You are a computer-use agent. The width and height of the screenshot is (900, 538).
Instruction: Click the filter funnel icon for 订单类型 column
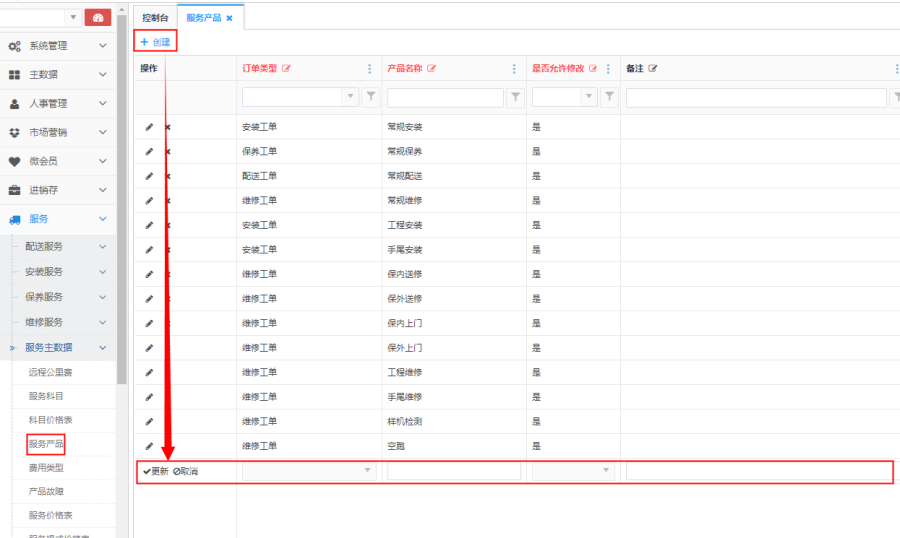pos(370,97)
